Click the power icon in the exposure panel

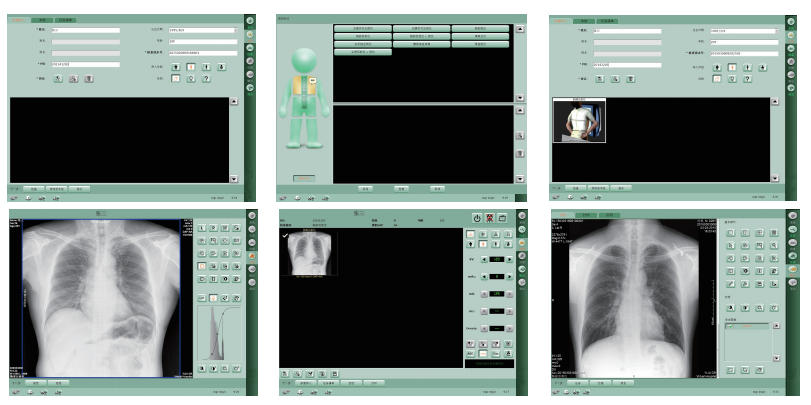477,218
